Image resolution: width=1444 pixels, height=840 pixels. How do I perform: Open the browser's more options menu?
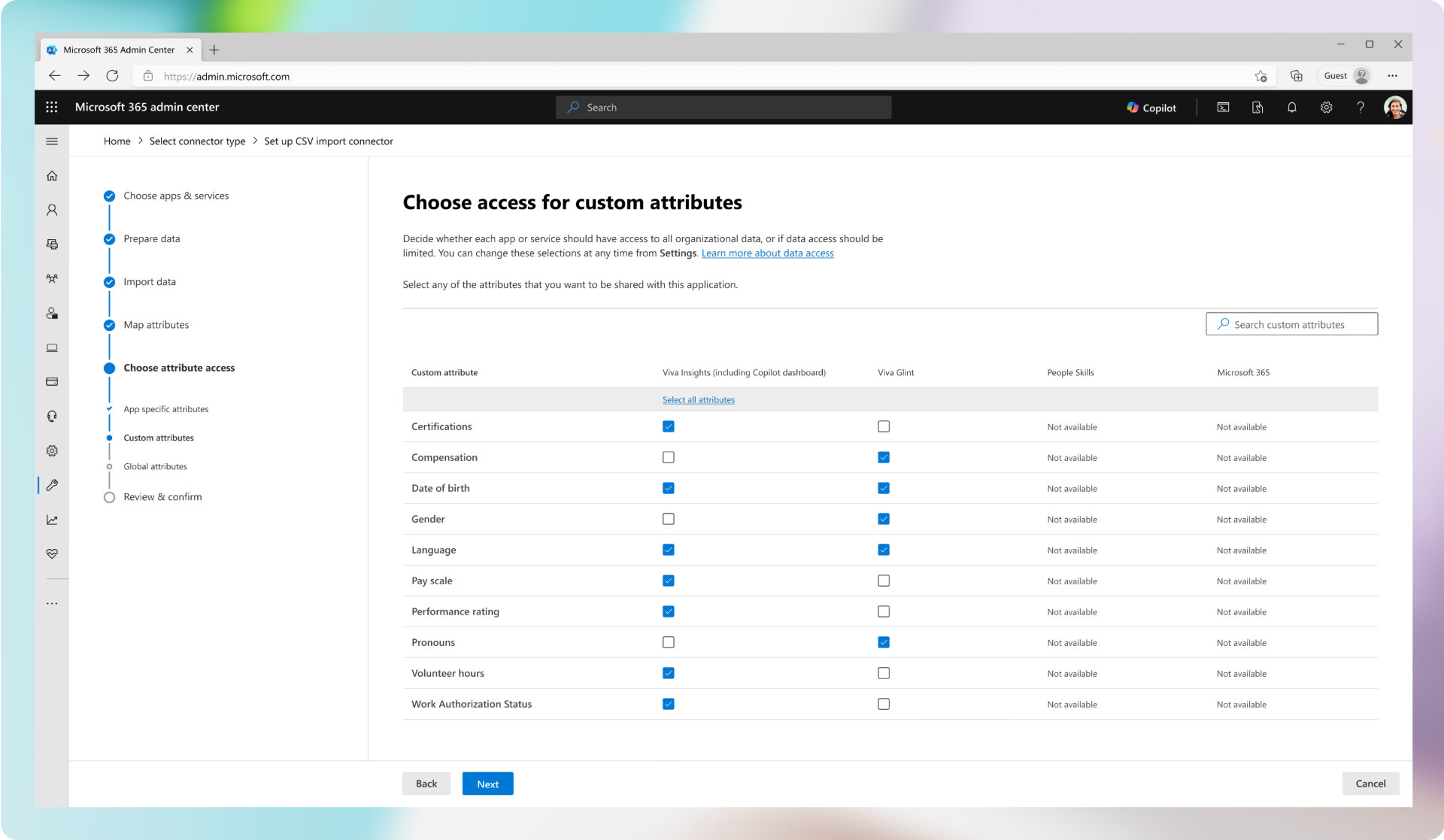(1393, 76)
